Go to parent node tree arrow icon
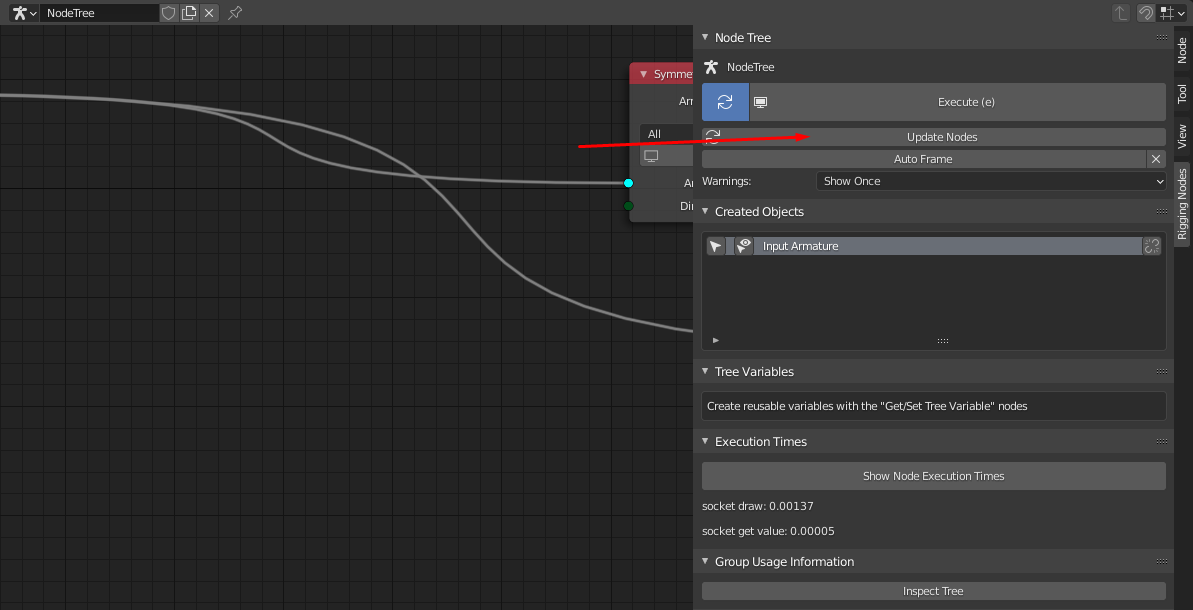Viewport: 1193px width, 610px height. coord(1121,13)
